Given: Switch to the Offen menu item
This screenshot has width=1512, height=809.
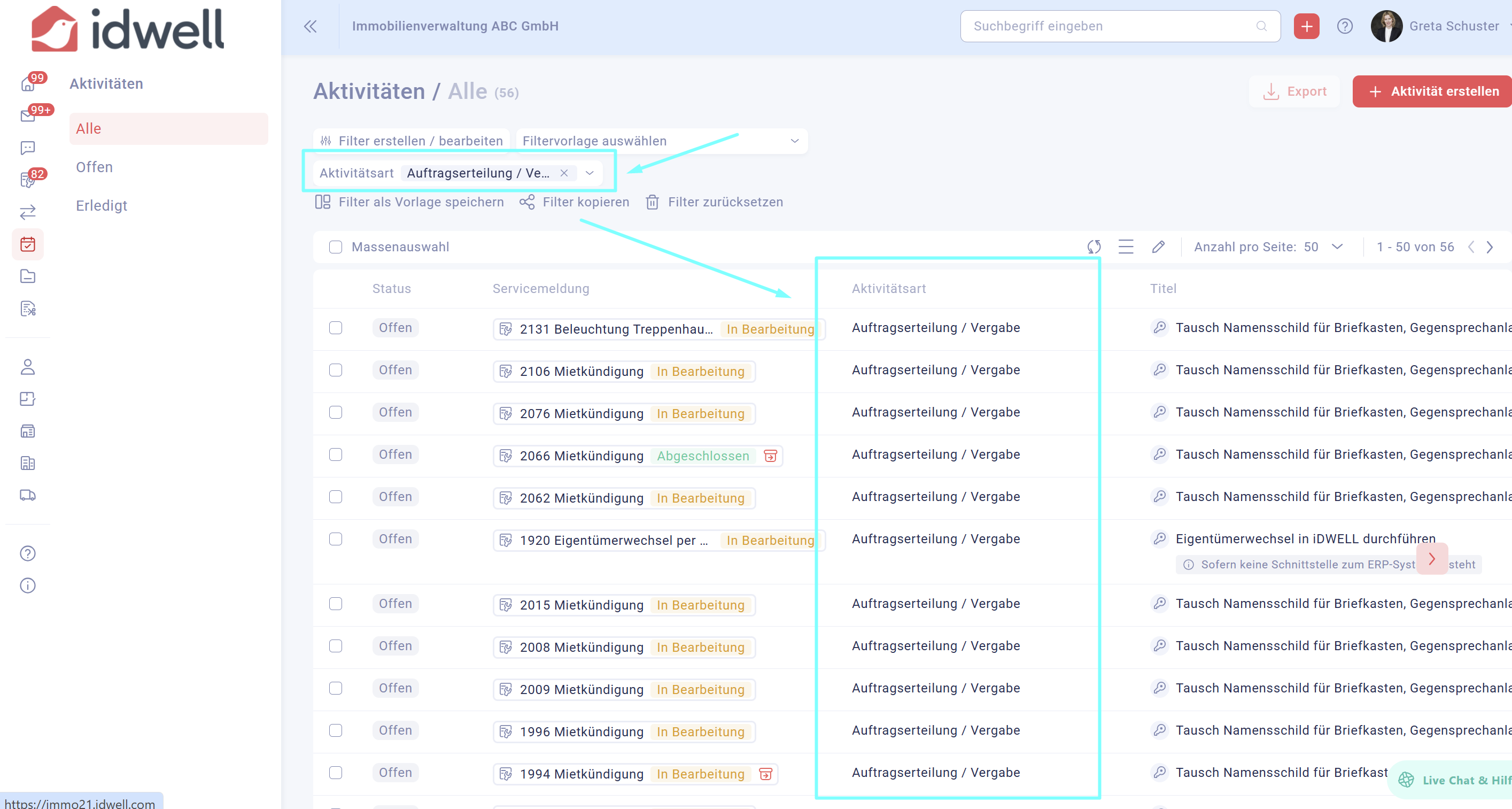Looking at the screenshot, I should [94, 167].
